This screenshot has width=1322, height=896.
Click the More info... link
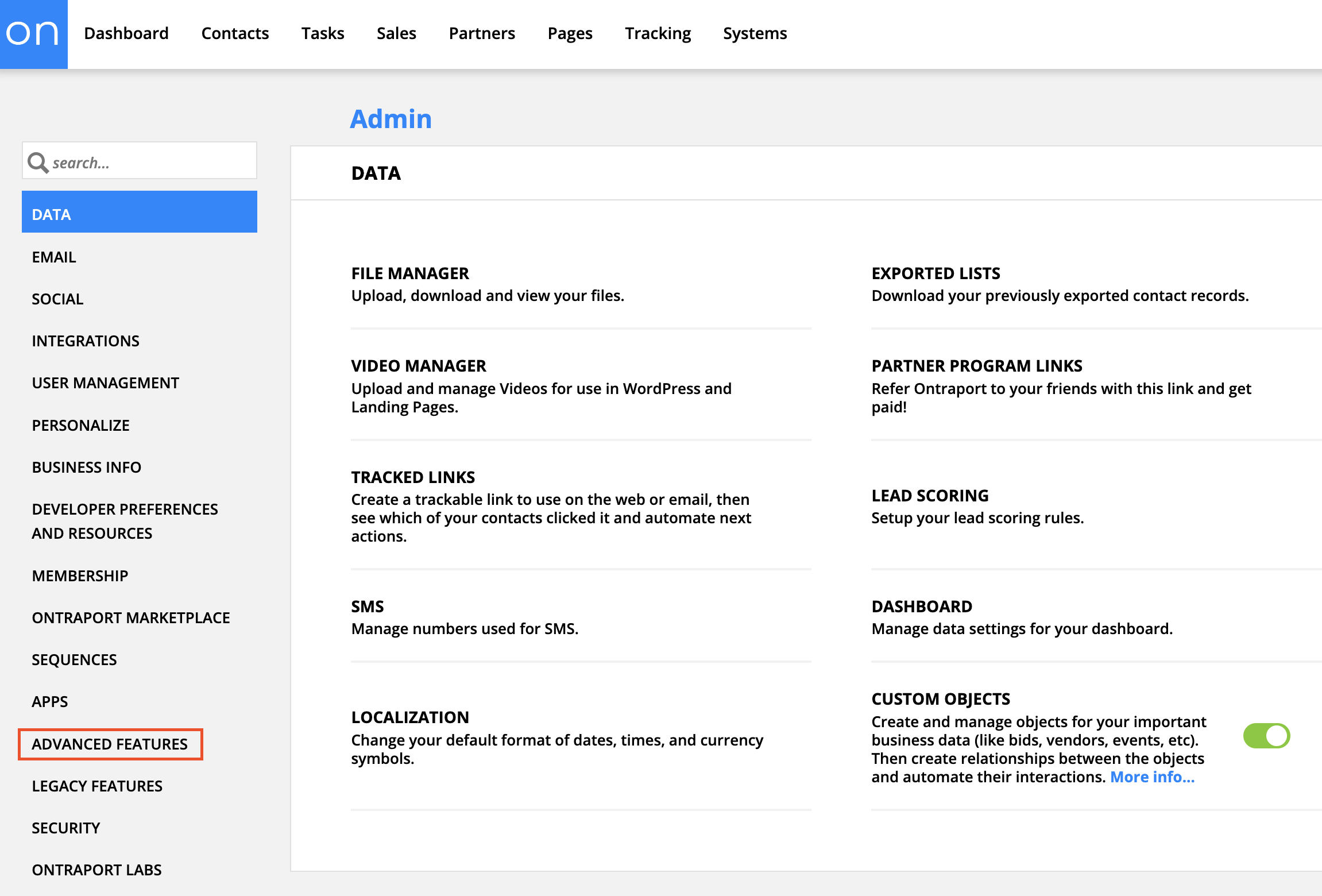[1152, 777]
